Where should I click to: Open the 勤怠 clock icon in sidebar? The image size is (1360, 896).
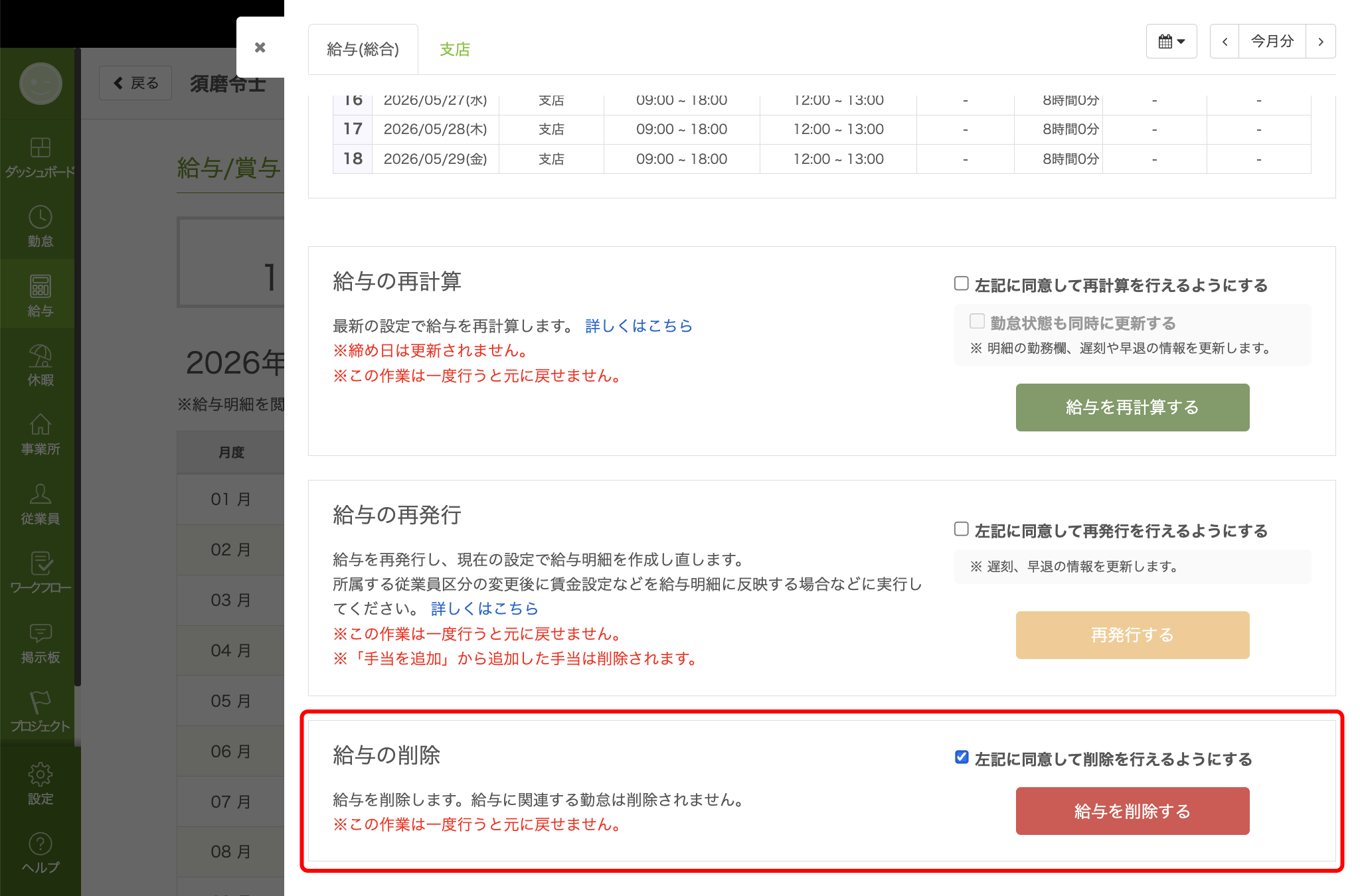click(x=41, y=226)
